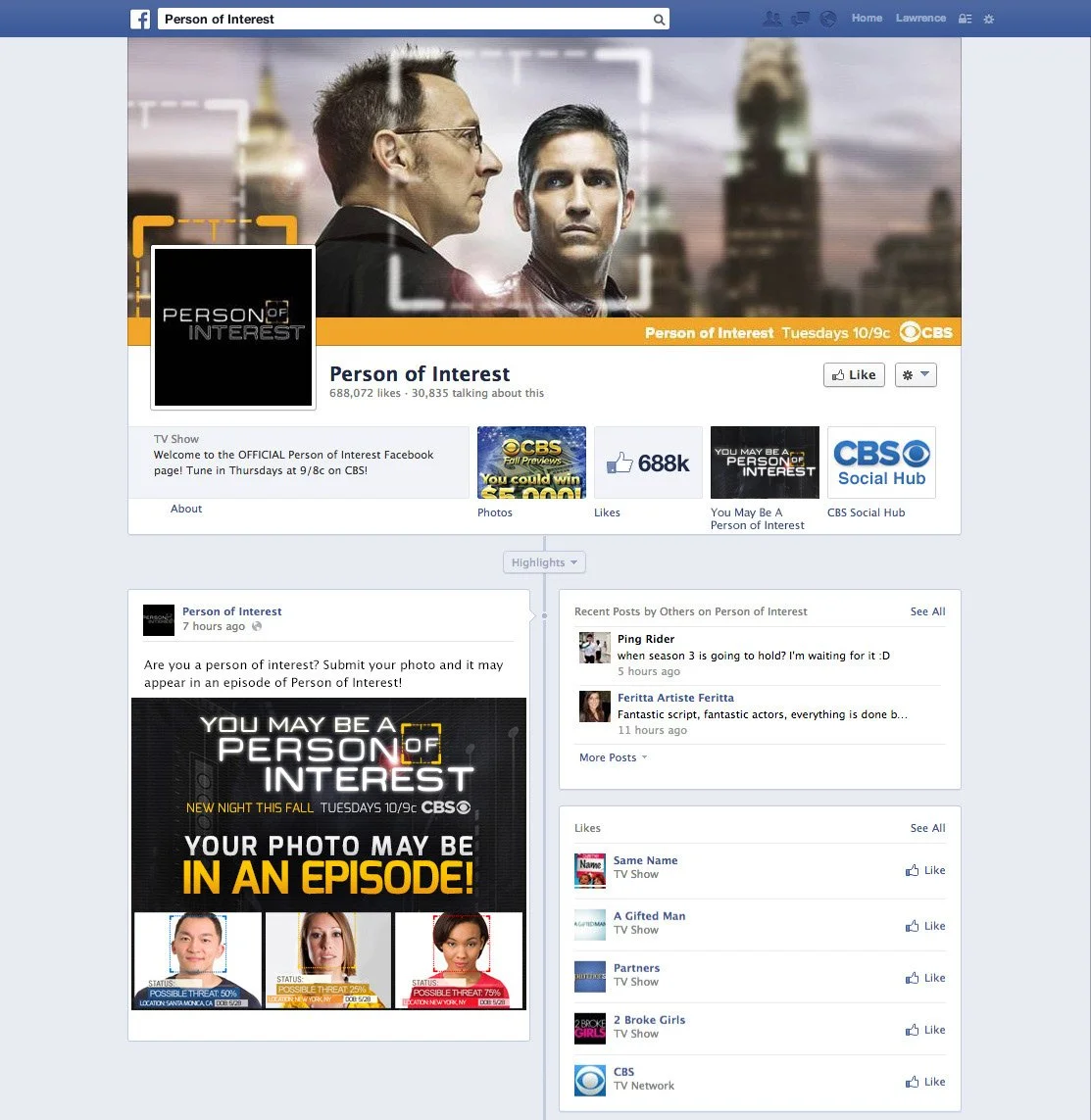Viewport: 1091px width, 1120px height.
Task: Like A Gifted Man TV show
Action: pyautogui.click(x=925, y=926)
